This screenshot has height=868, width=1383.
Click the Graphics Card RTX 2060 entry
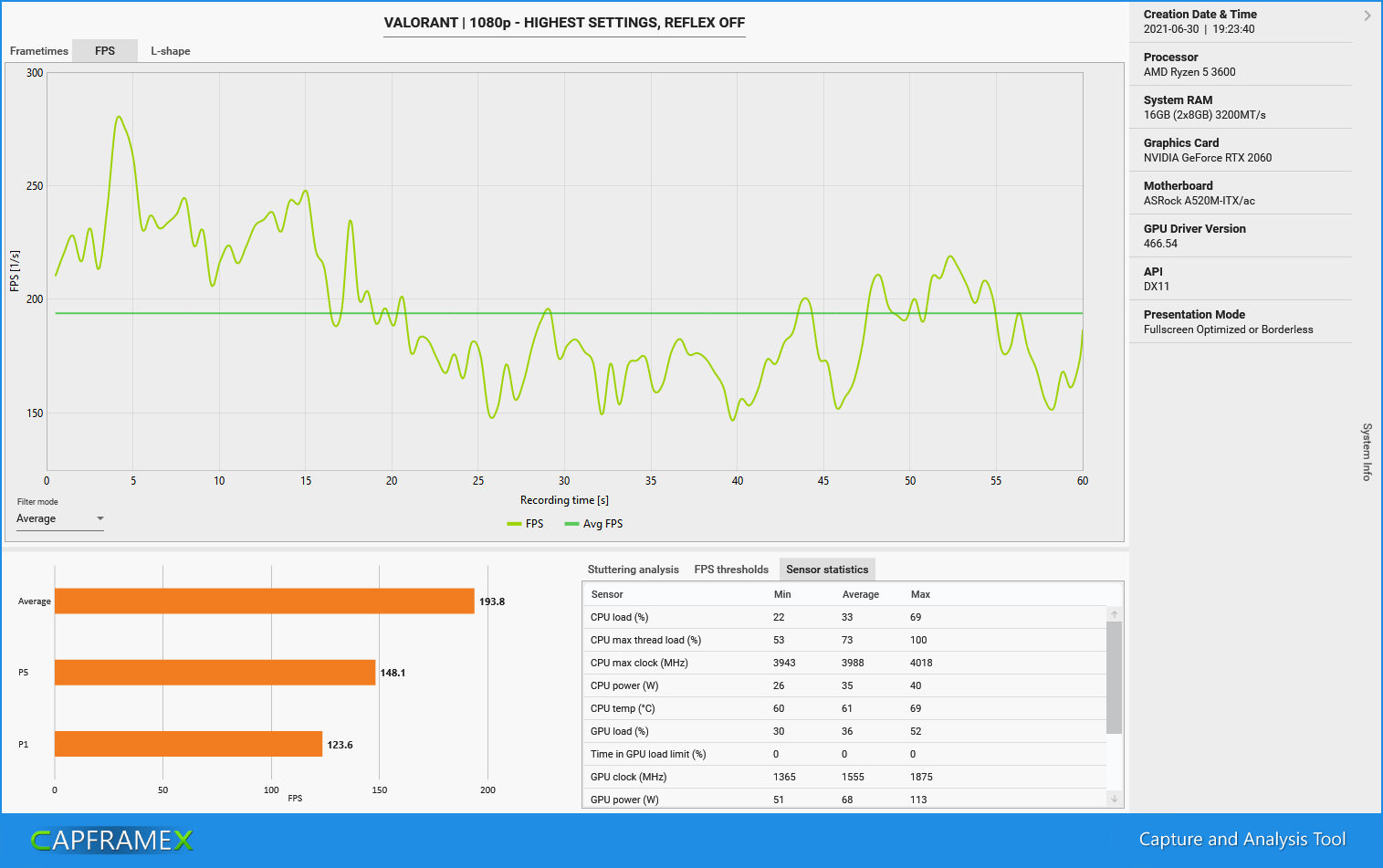click(1241, 150)
